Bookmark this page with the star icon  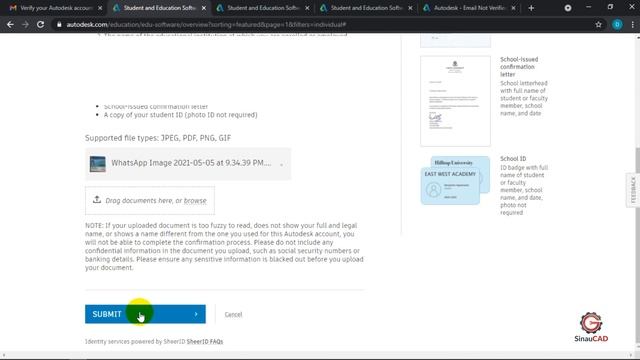click(x=598, y=24)
